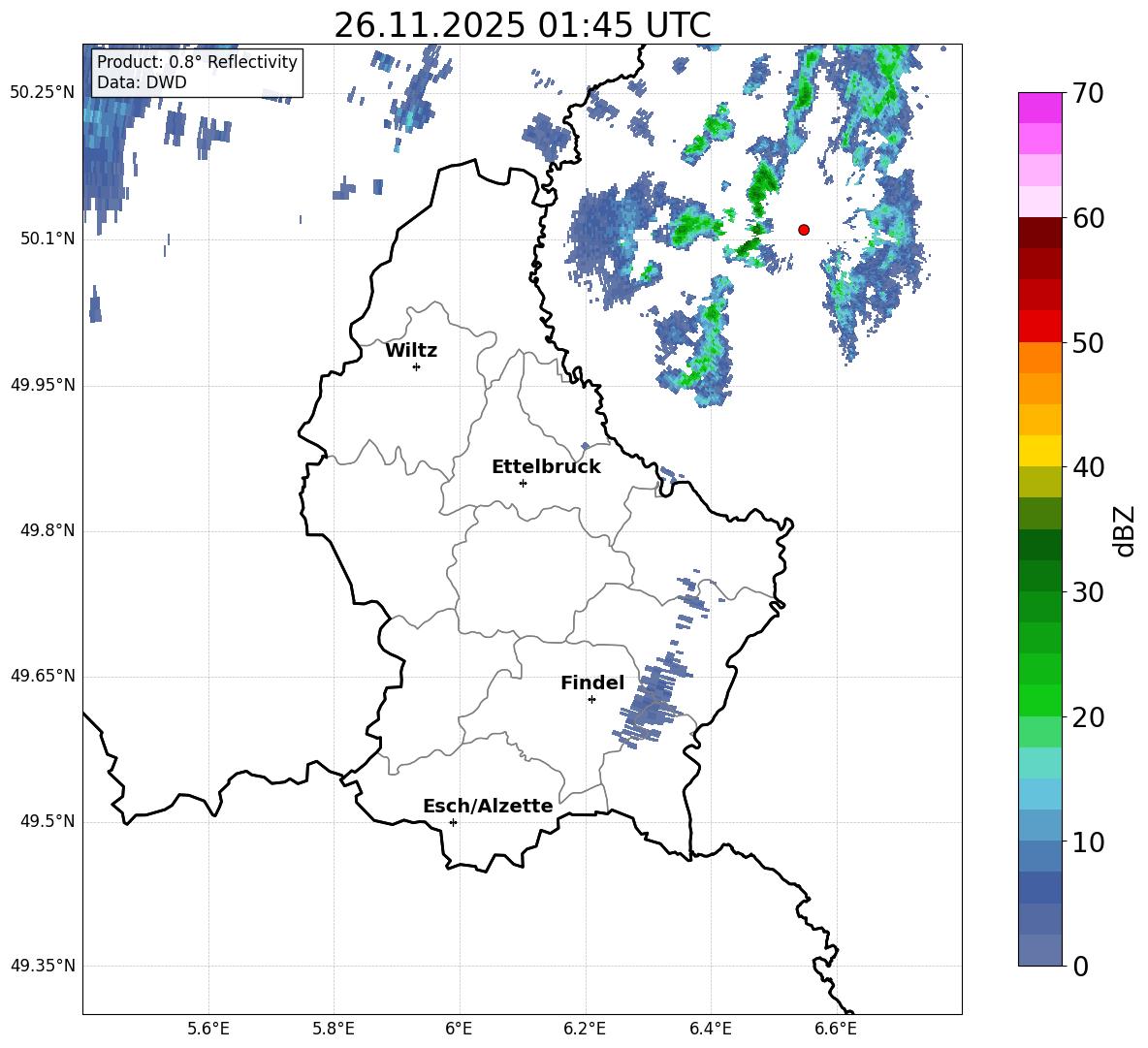Click the 70 tick label on colorbar
The width and height of the screenshot is (1148, 1048).
[1088, 94]
